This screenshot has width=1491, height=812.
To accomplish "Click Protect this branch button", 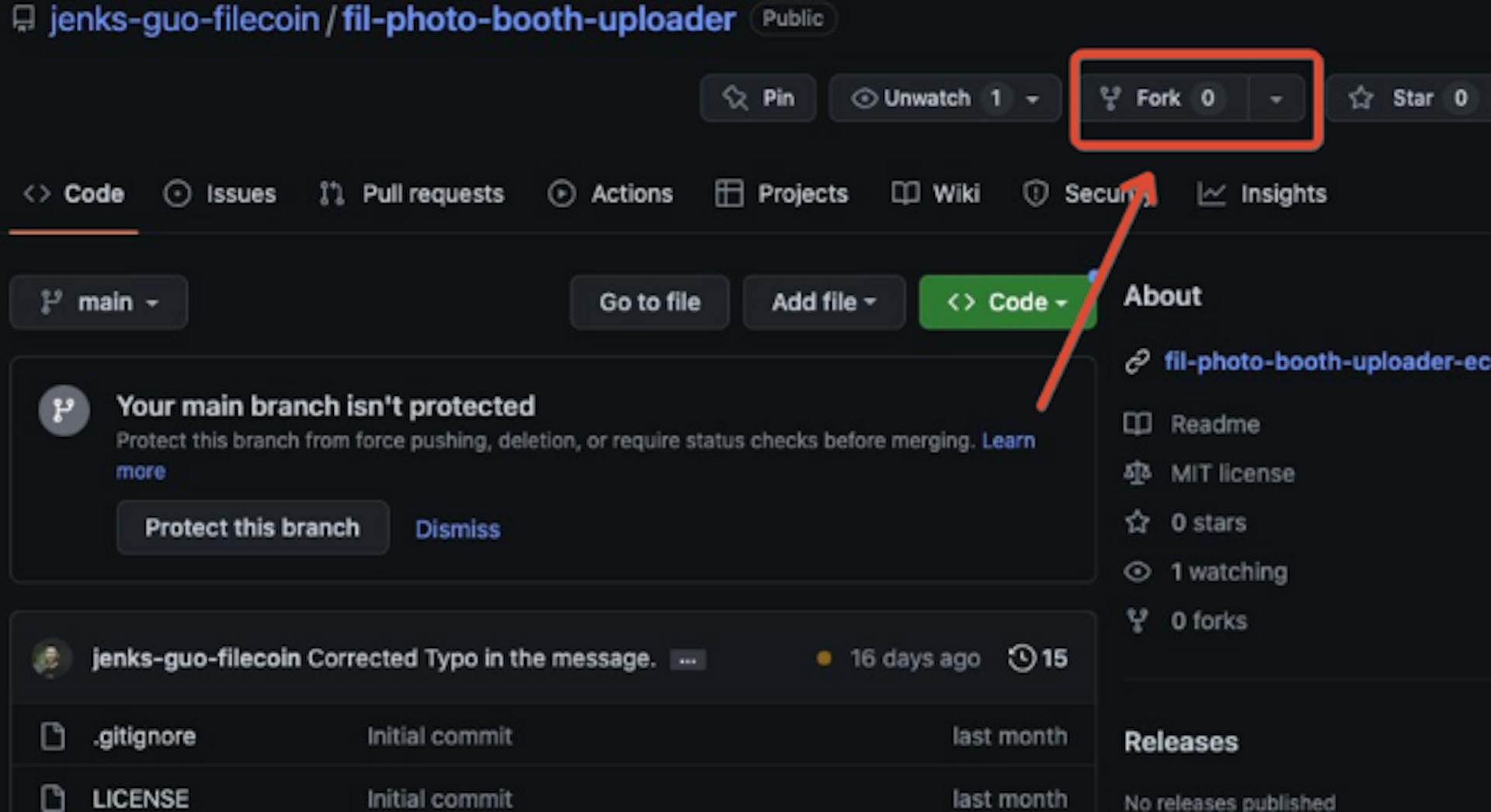I will [252, 528].
